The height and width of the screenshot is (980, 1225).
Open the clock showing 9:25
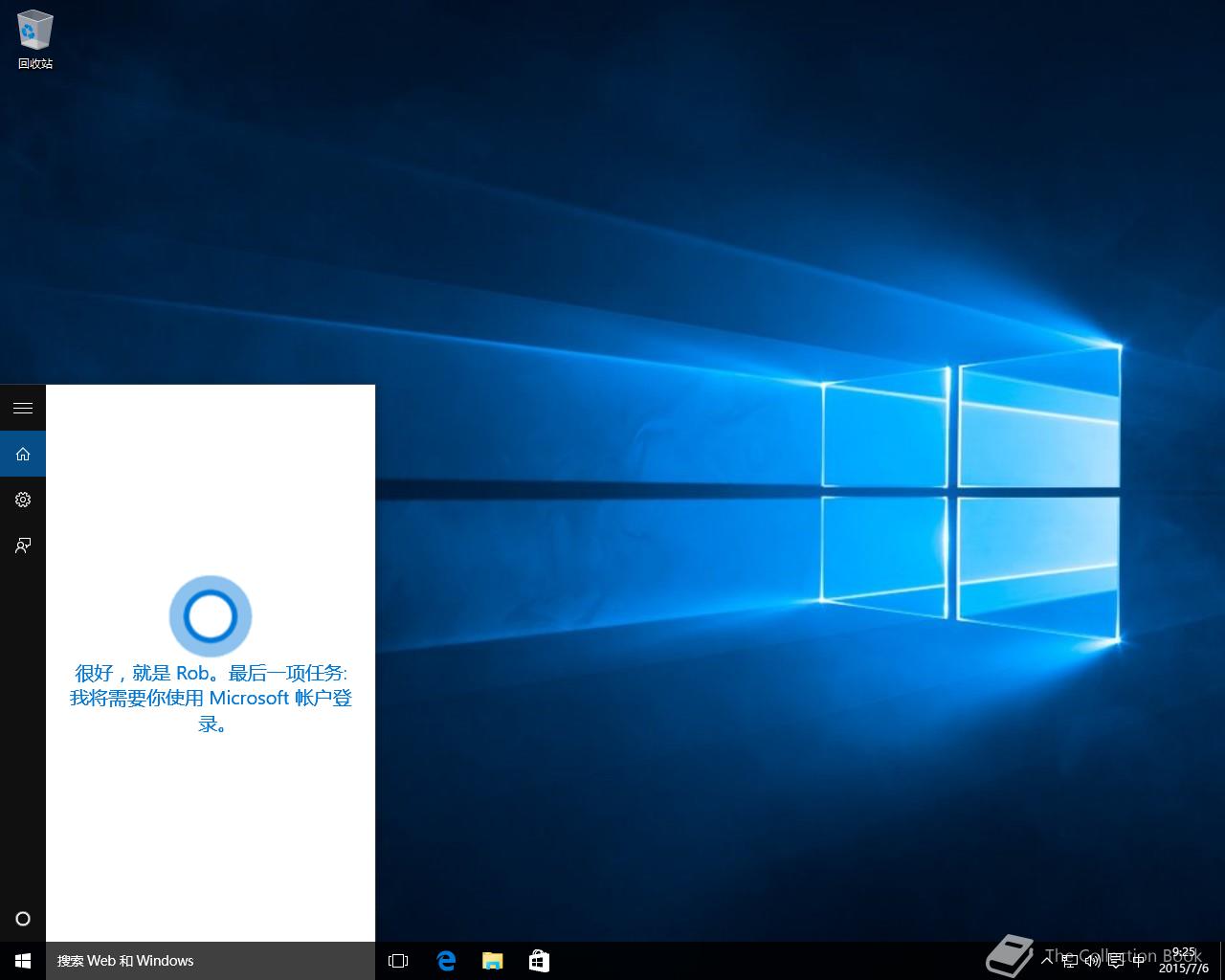point(1184,961)
